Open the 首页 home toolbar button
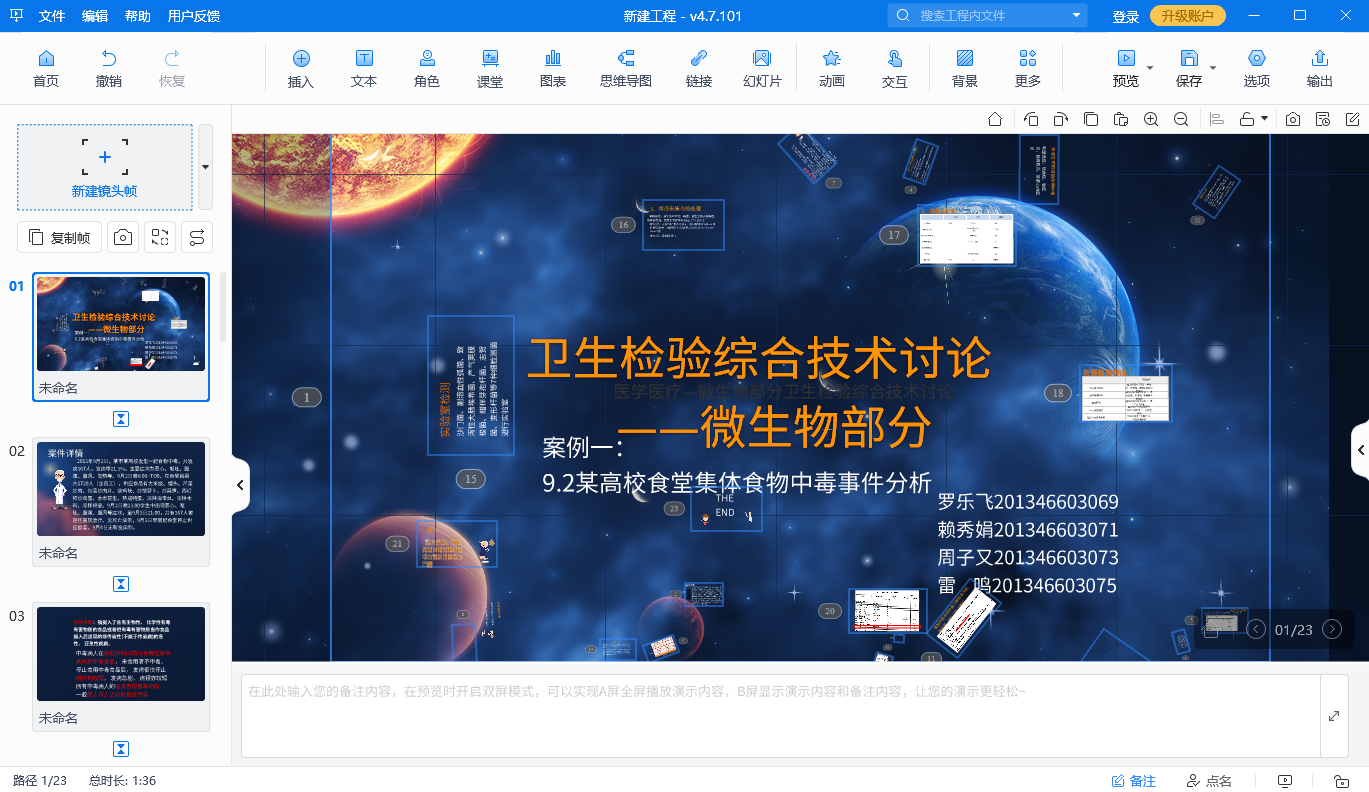1369x792 pixels. (x=46, y=69)
